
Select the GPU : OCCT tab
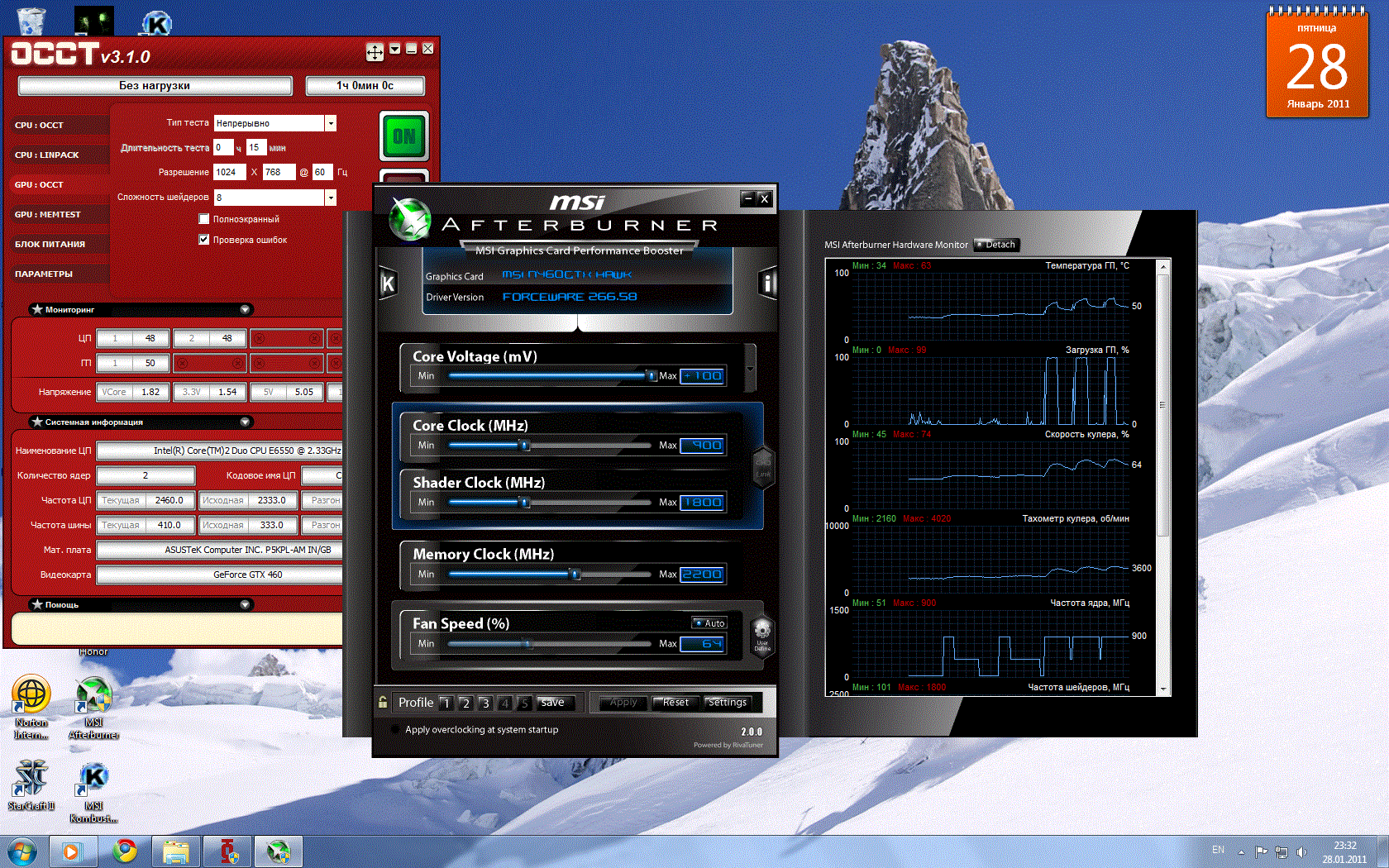(60, 185)
